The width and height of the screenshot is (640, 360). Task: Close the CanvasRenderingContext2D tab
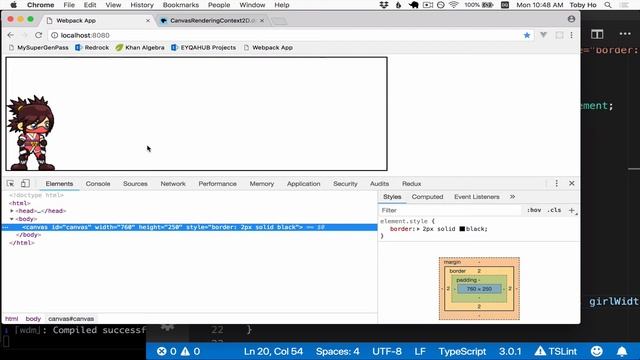pyautogui.click(x=262, y=20)
